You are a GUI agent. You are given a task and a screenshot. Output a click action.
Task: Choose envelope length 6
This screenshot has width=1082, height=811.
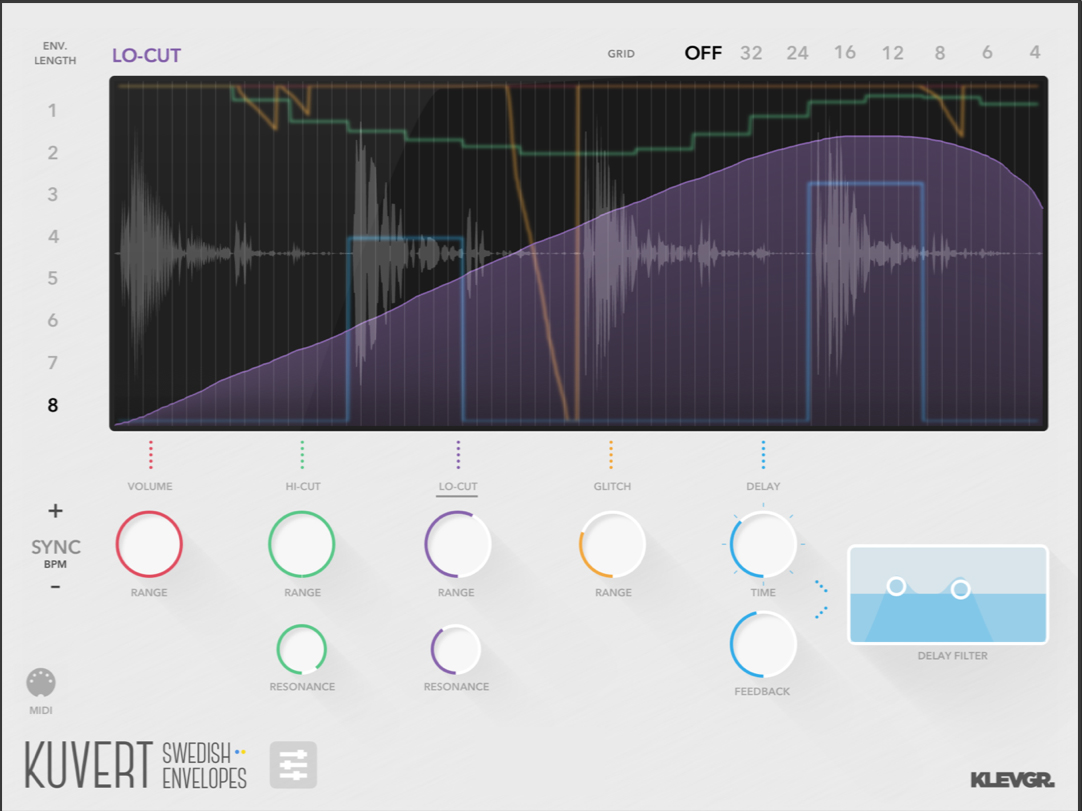tap(52, 321)
